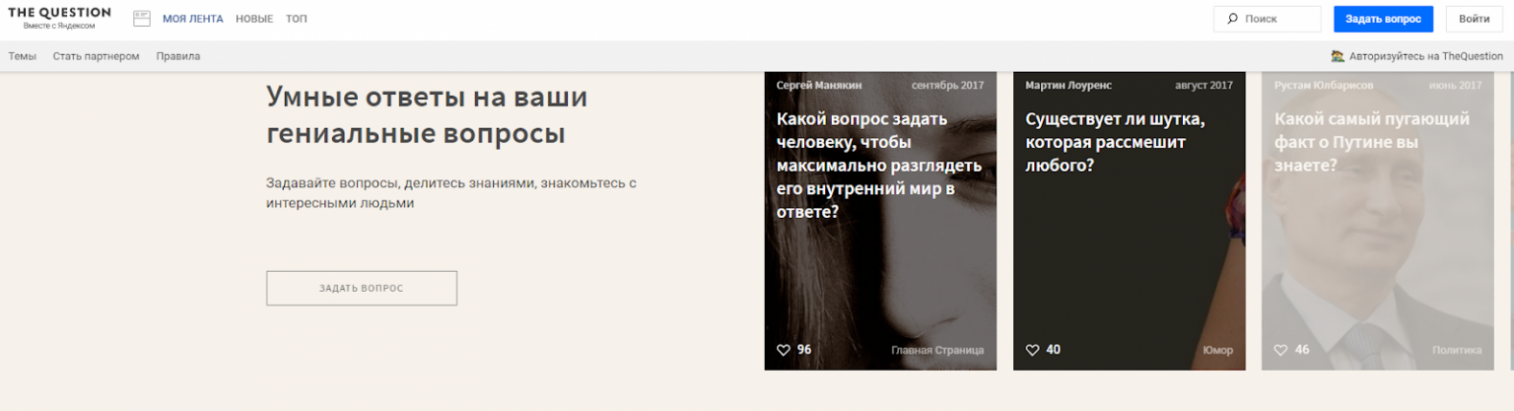Screen dimensions: 1514x411
Task: Like the card with 96 hearts
Action: click(784, 350)
